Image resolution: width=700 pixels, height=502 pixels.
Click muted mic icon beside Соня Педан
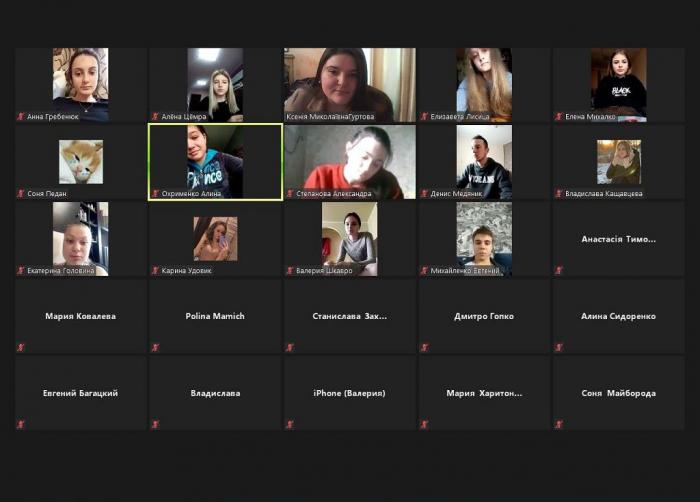click(x=21, y=193)
